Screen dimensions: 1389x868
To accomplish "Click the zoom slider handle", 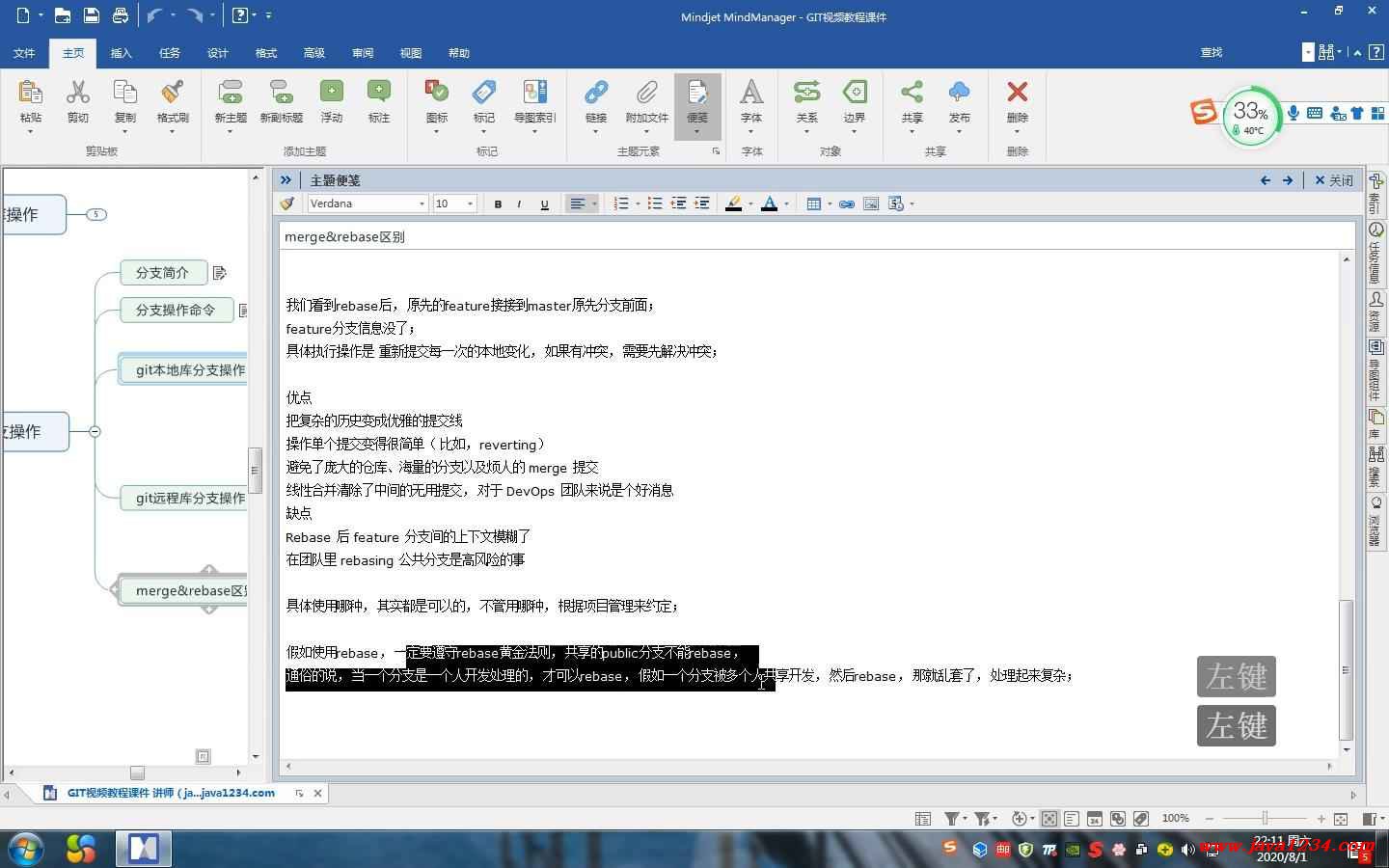I will pos(1265,818).
